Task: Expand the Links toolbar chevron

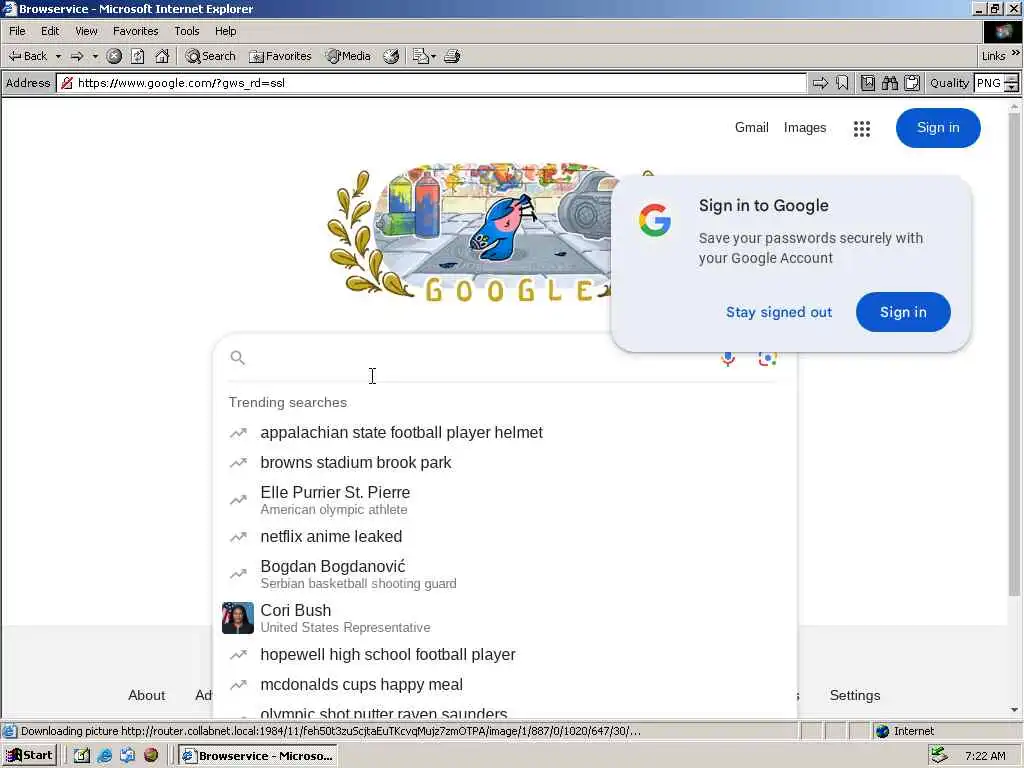Action: [x=1016, y=54]
